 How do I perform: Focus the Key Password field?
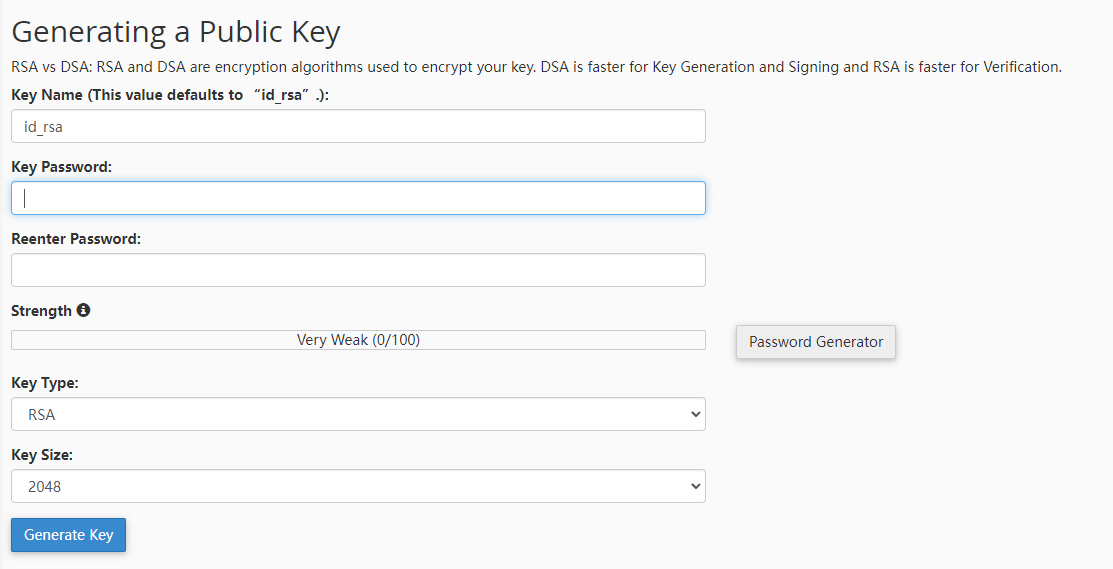pos(358,198)
